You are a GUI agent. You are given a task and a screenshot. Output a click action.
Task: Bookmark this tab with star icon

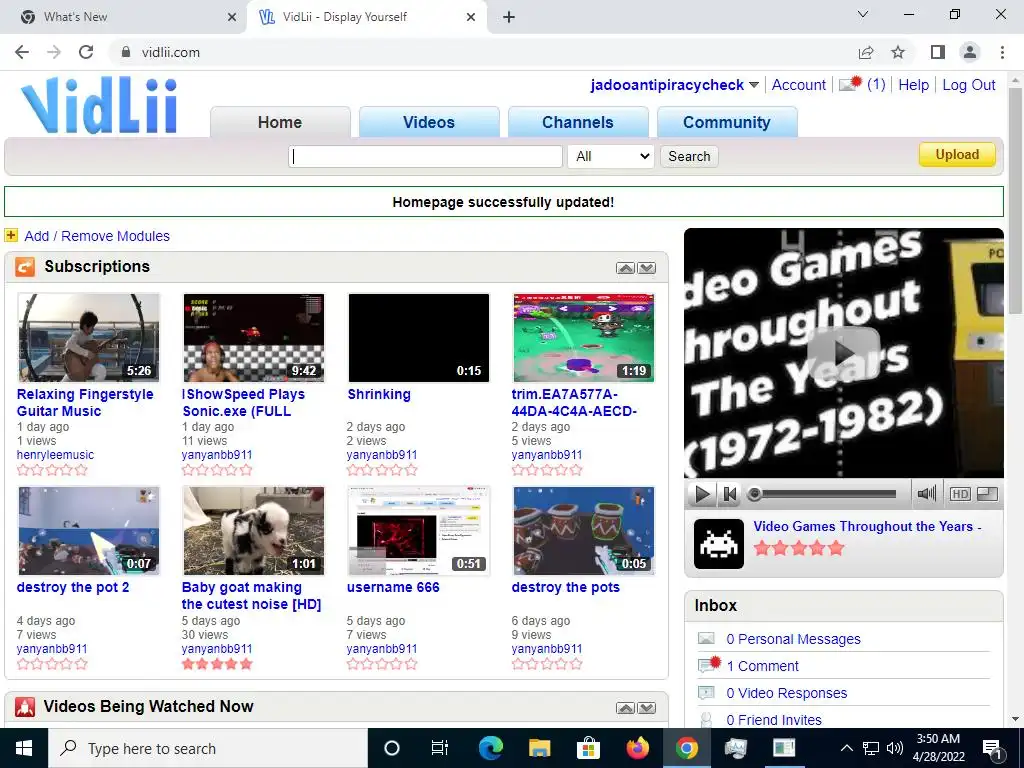click(x=898, y=52)
